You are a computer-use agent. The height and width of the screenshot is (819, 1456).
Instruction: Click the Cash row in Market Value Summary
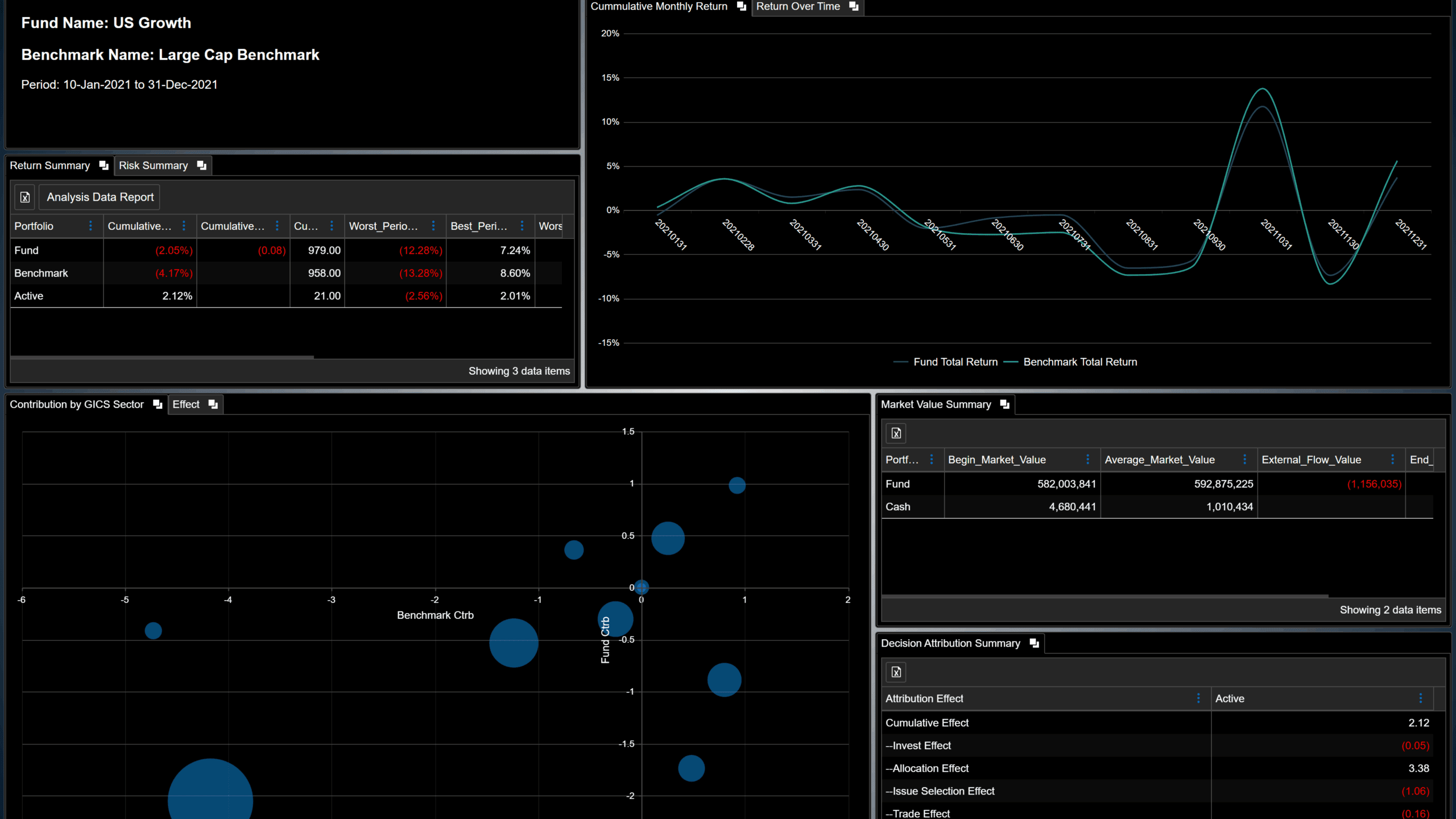click(x=1157, y=507)
